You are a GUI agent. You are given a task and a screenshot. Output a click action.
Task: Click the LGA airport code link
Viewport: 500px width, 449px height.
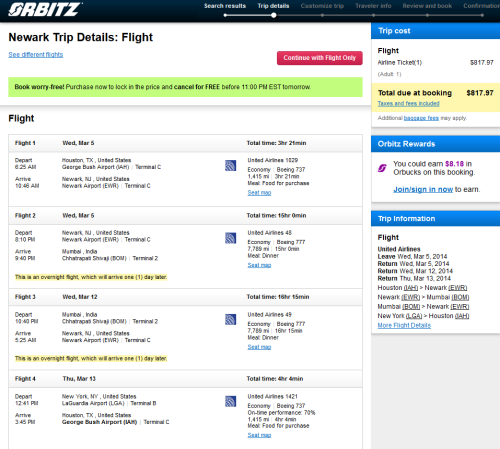[414, 316]
